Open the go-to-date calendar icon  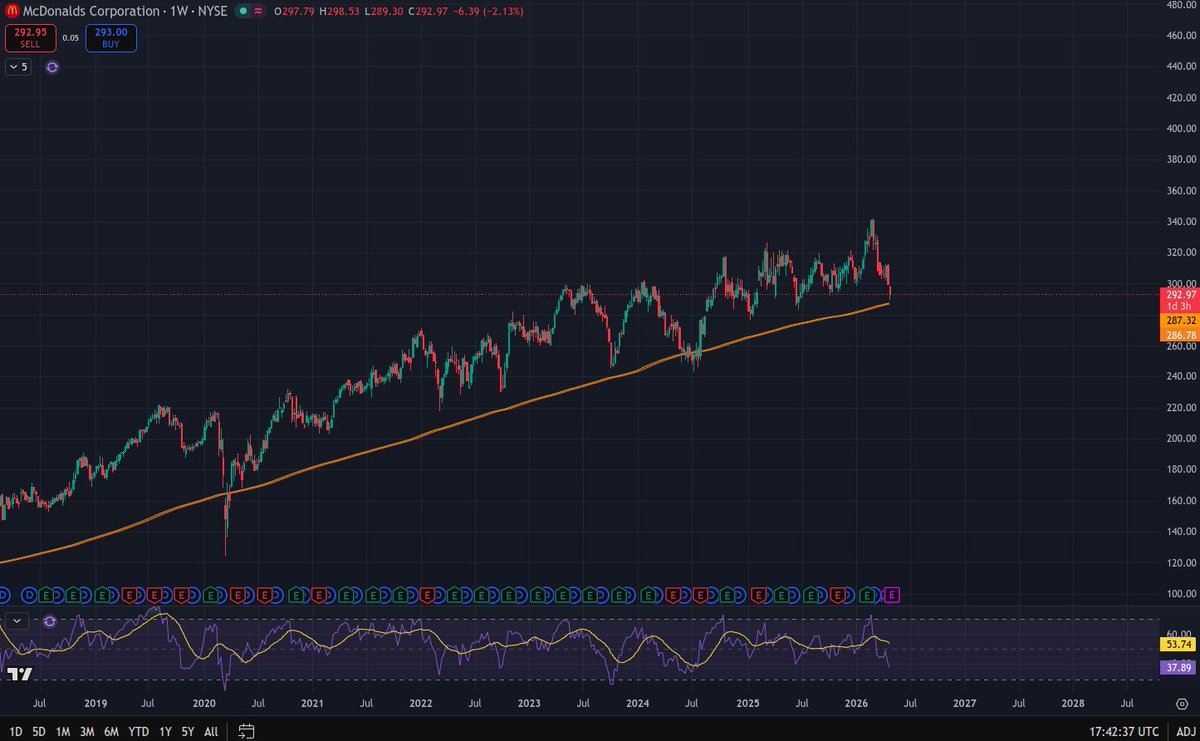[247, 731]
